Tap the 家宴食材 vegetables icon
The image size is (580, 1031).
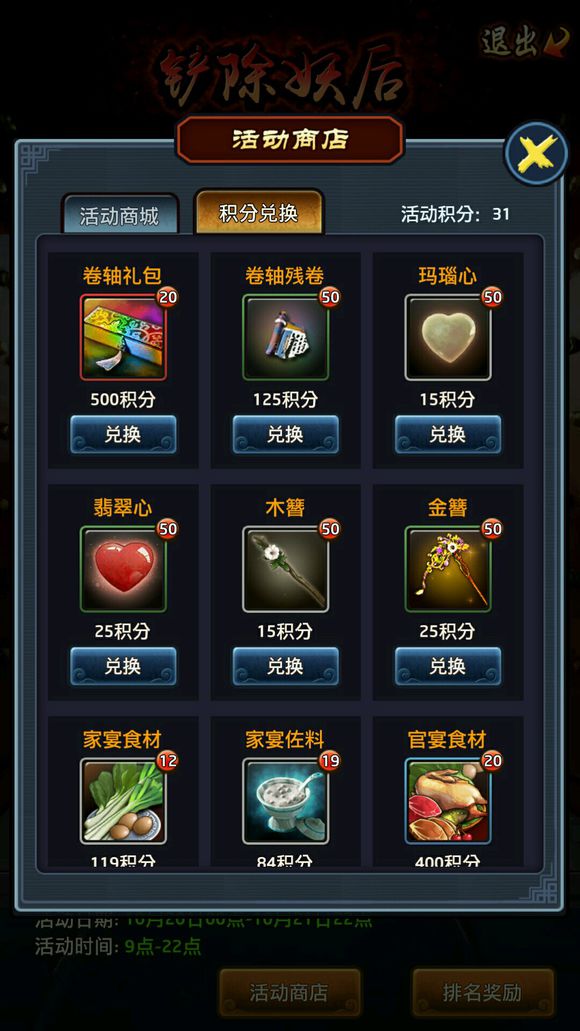pyautogui.click(x=123, y=801)
